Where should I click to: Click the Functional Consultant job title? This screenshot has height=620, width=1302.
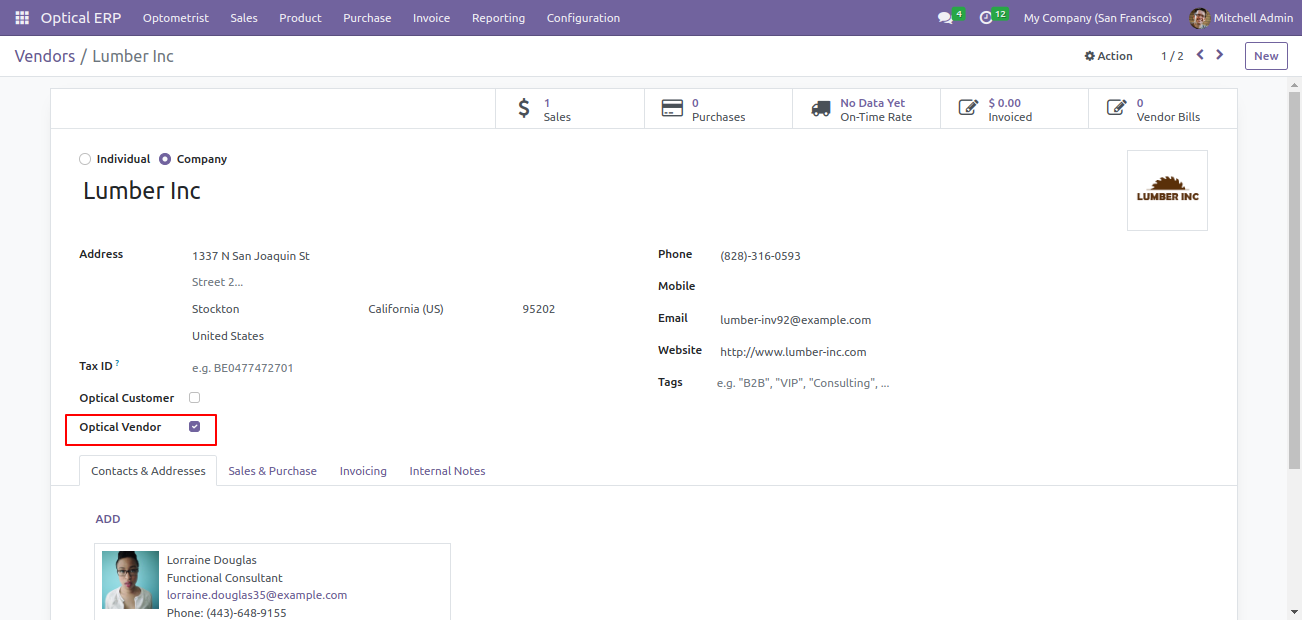pos(225,578)
